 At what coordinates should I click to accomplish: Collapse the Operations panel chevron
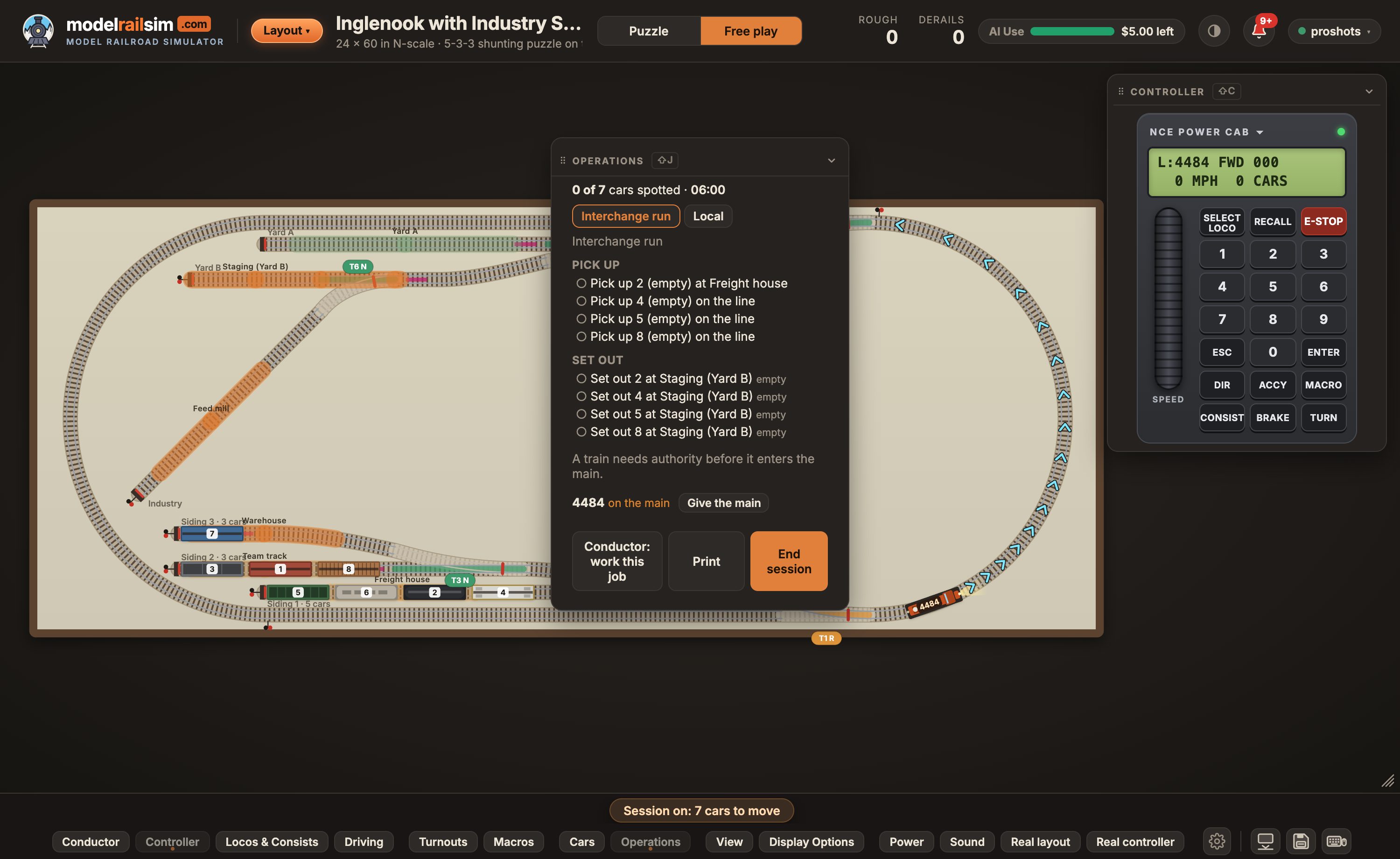click(831, 161)
